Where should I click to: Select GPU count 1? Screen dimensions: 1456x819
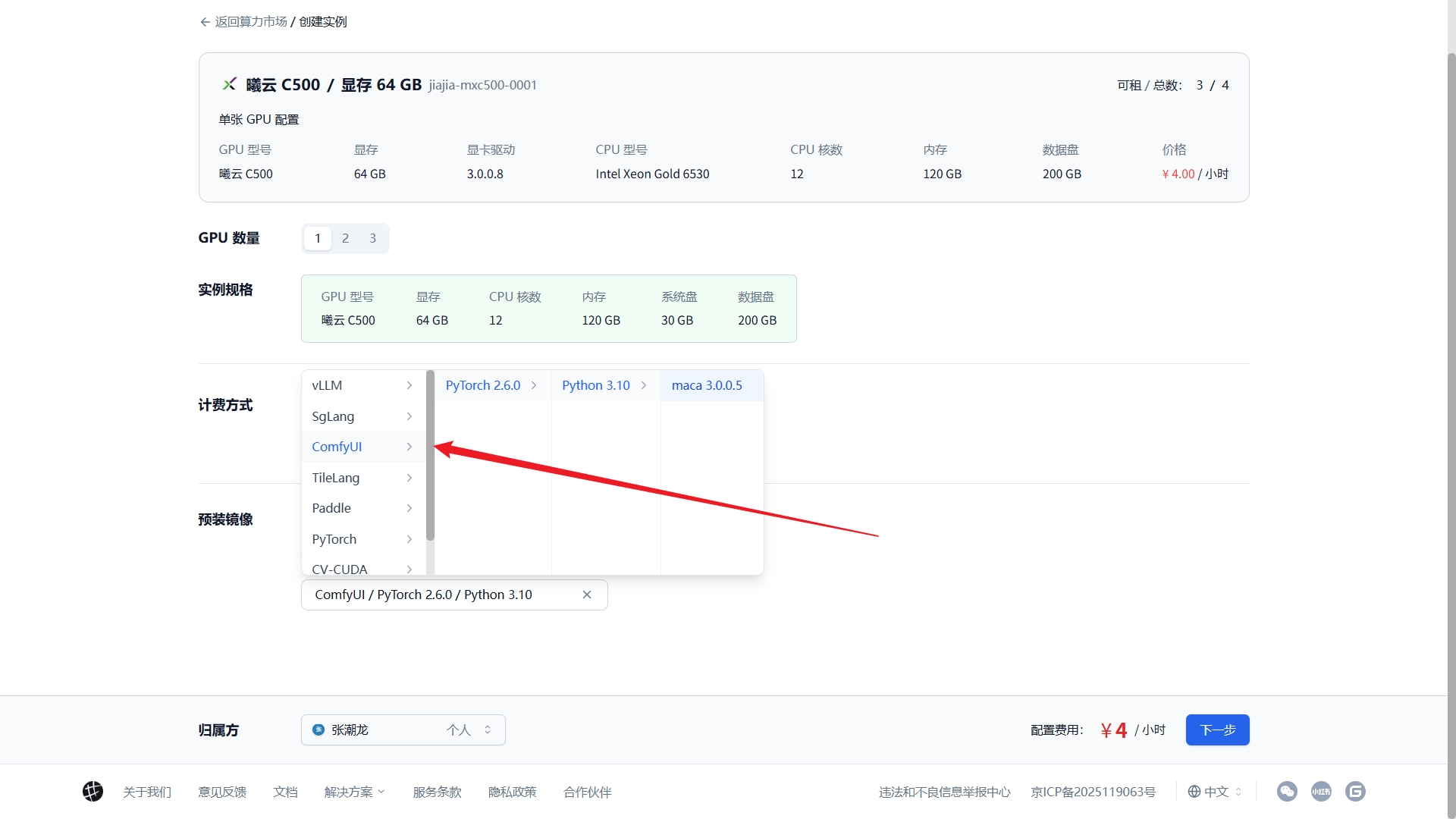click(x=318, y=238)
